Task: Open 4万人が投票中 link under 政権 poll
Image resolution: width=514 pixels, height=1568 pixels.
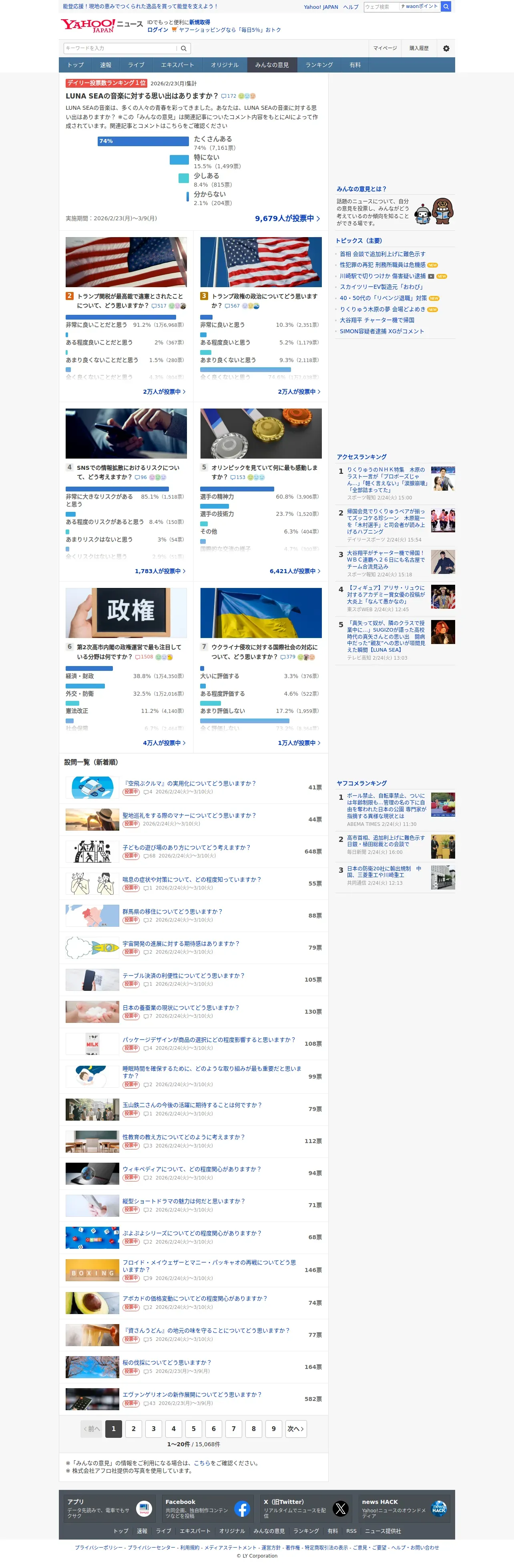Action: pos(164,743)
